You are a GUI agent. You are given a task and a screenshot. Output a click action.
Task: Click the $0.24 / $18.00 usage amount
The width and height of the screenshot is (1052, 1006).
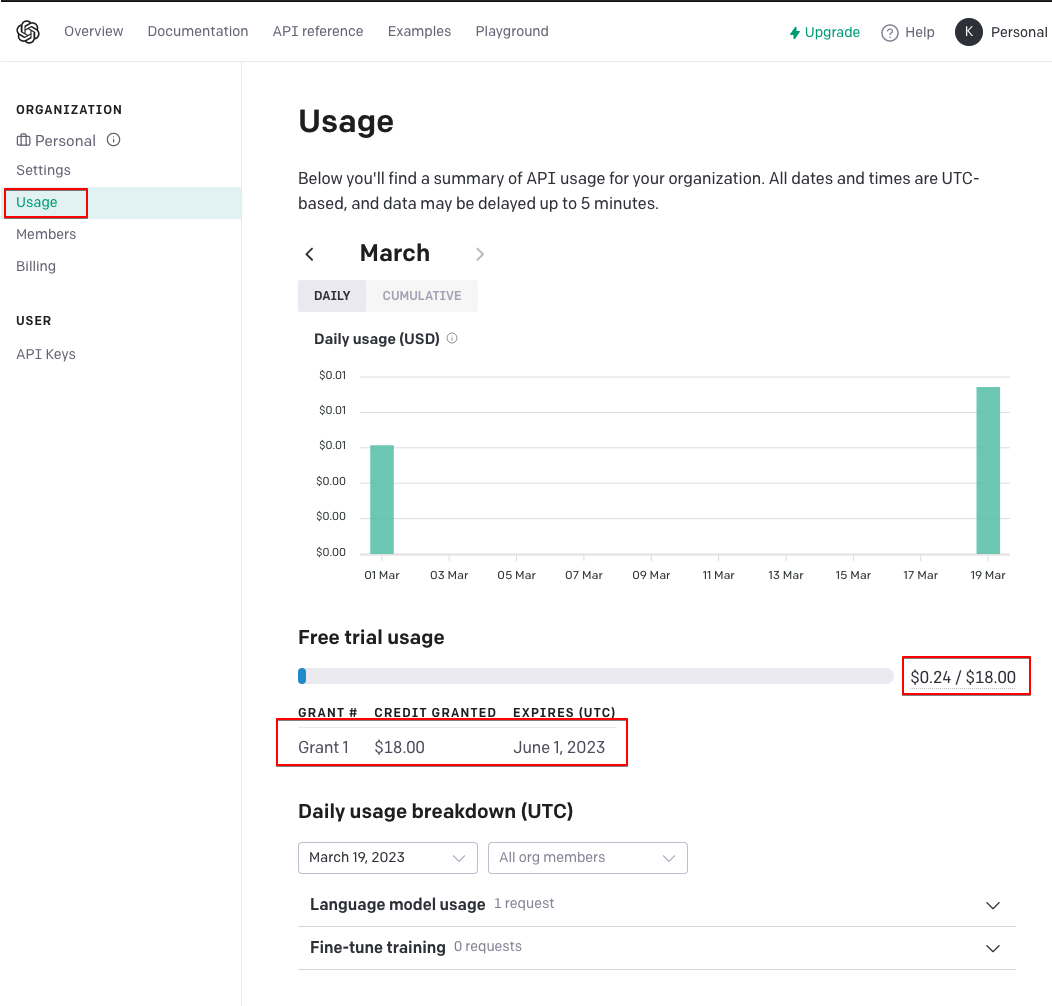963,677
